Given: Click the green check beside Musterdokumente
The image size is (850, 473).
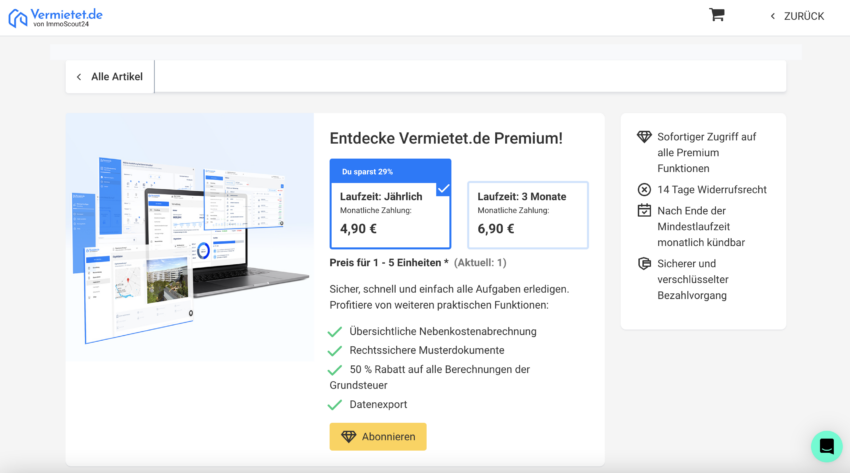Looking at the screenshot, I should pos(335,351).
